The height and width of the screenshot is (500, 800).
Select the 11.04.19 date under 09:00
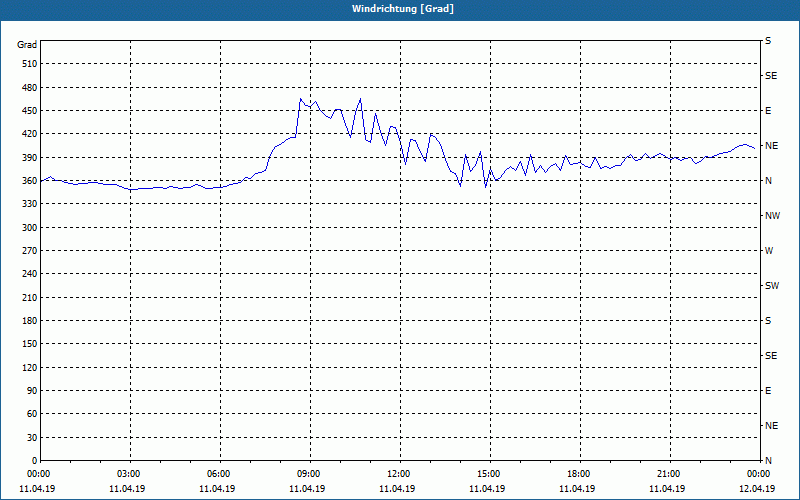(x=307, y=489)
